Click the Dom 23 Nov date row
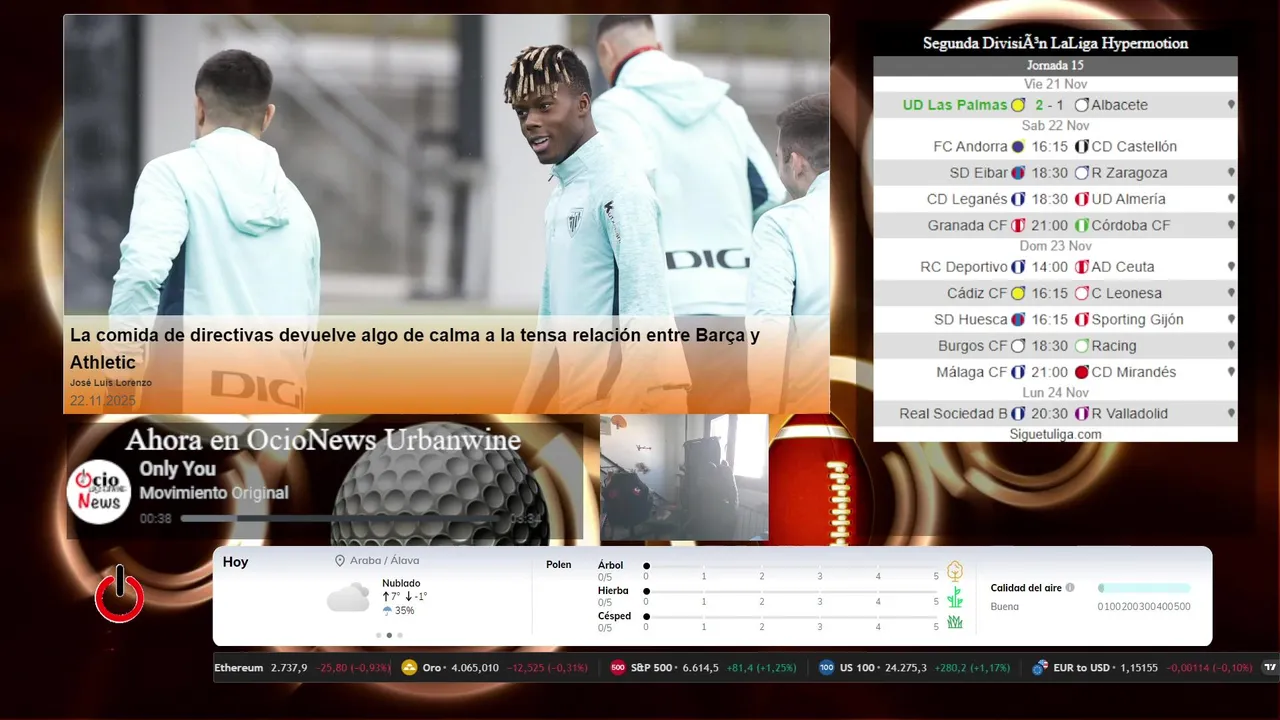Image resolution: width=1280 pixels, height=720 pixels. point(1055,246)
